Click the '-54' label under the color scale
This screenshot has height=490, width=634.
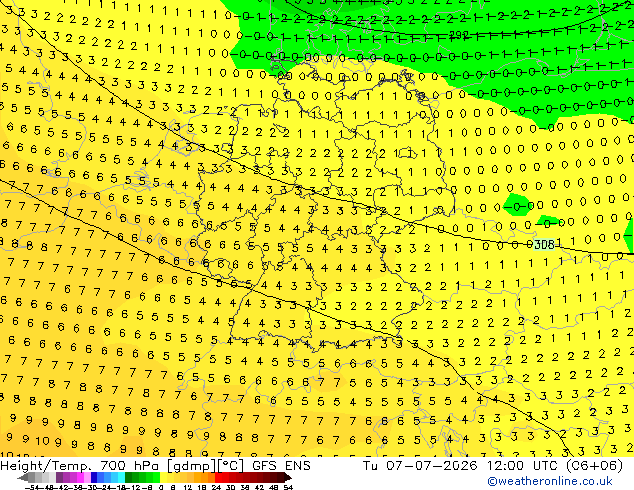coord(32,488)
